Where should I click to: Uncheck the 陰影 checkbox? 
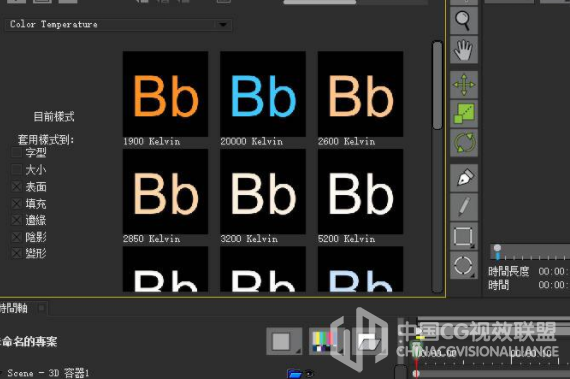pos(17,237)
